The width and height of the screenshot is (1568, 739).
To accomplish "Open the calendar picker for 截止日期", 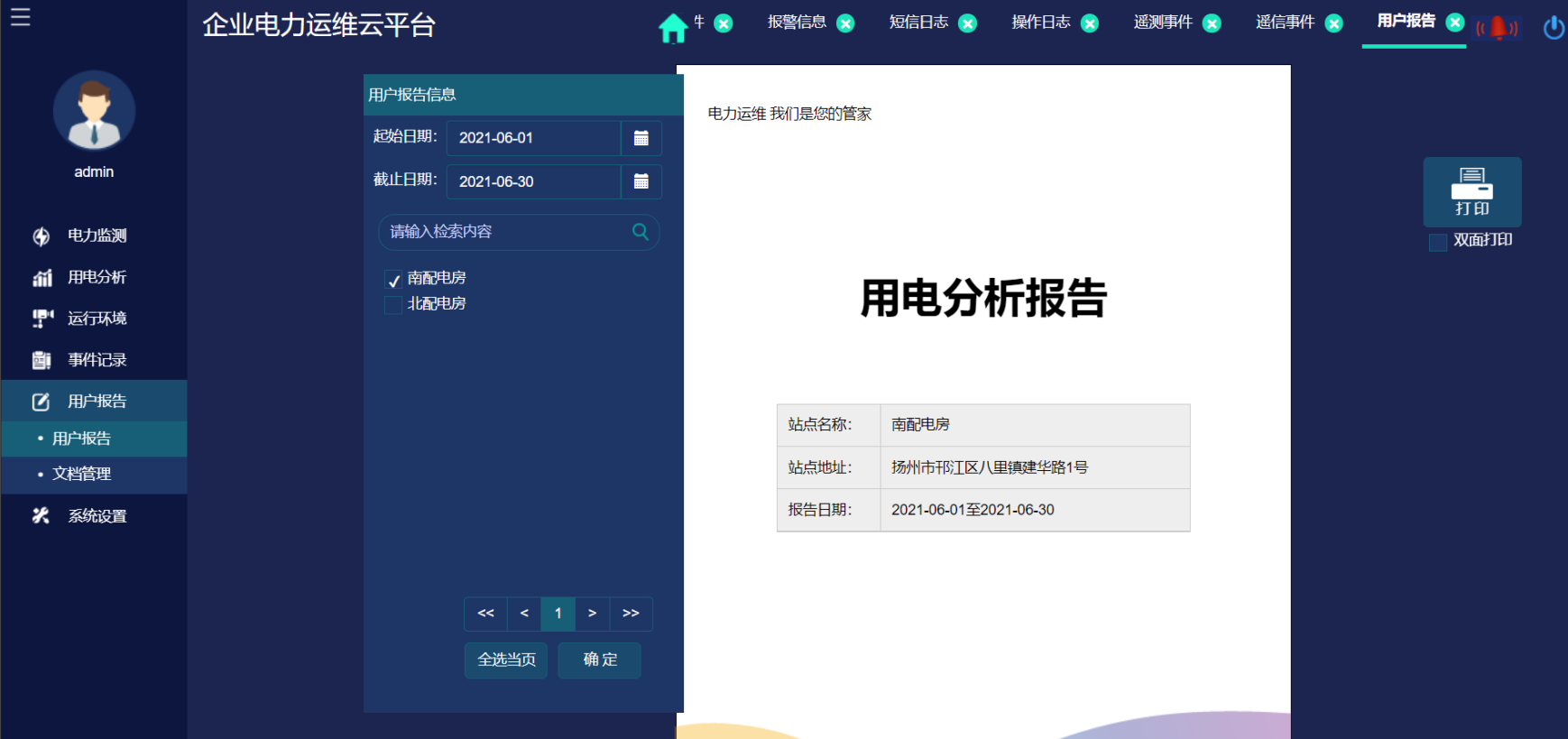I will point(641,181).
